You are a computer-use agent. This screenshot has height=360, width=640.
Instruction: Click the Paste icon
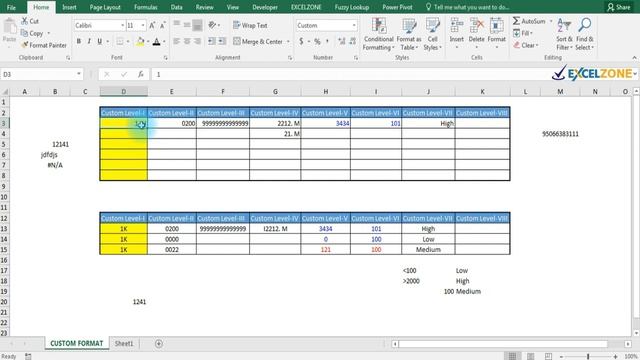point(9,27)
